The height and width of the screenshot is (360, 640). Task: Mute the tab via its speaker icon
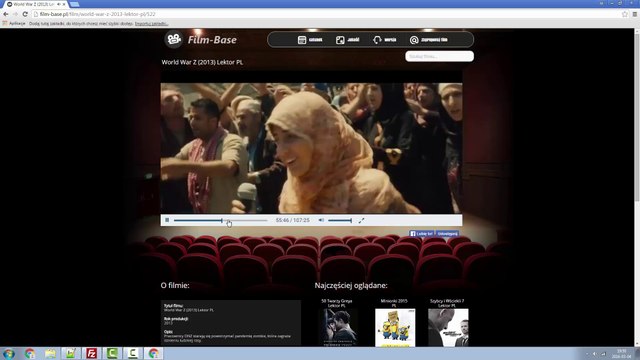(x=59, y=4)
